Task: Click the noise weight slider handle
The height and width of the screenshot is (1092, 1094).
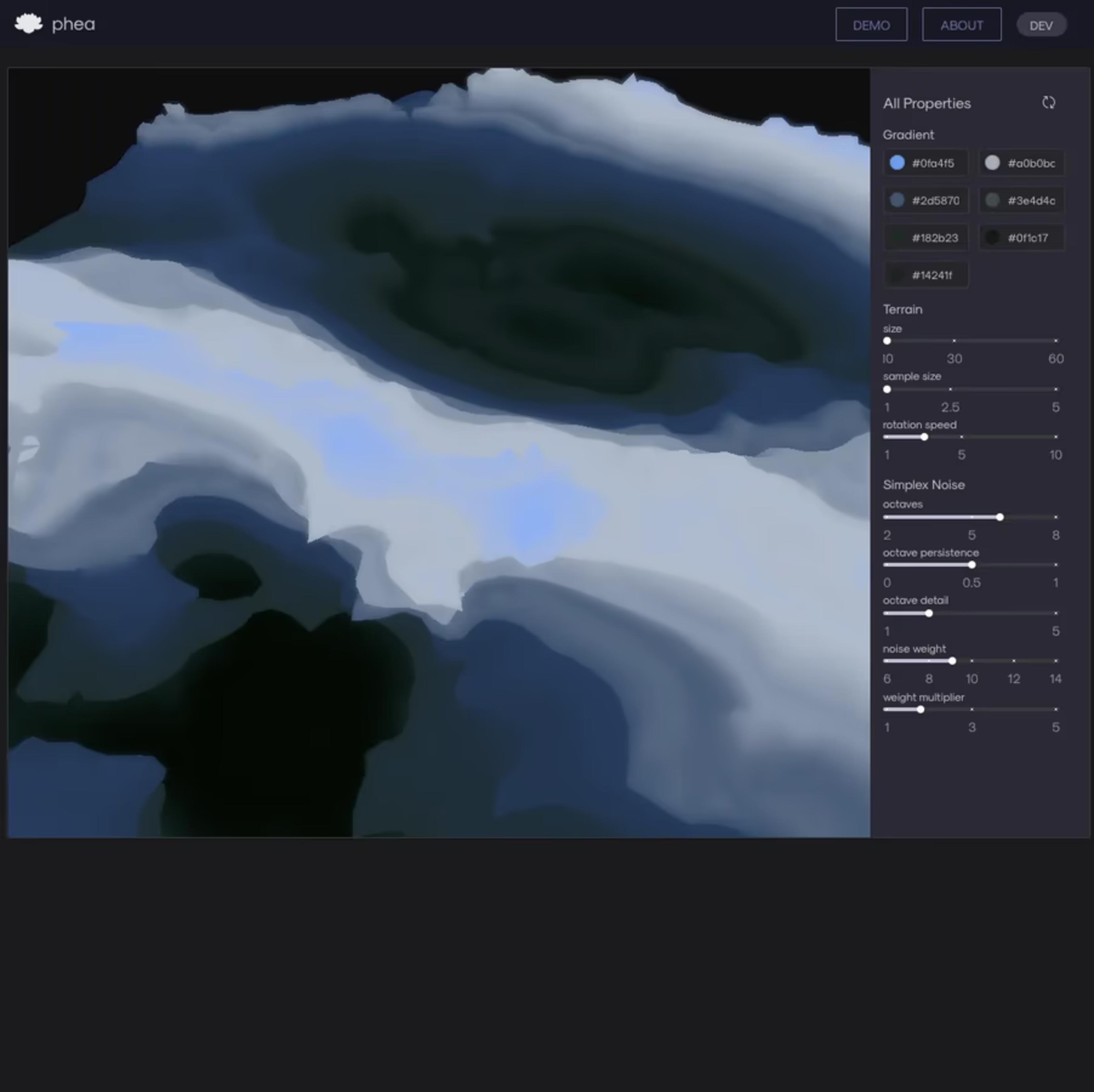Action: click(x=952, y=661)
